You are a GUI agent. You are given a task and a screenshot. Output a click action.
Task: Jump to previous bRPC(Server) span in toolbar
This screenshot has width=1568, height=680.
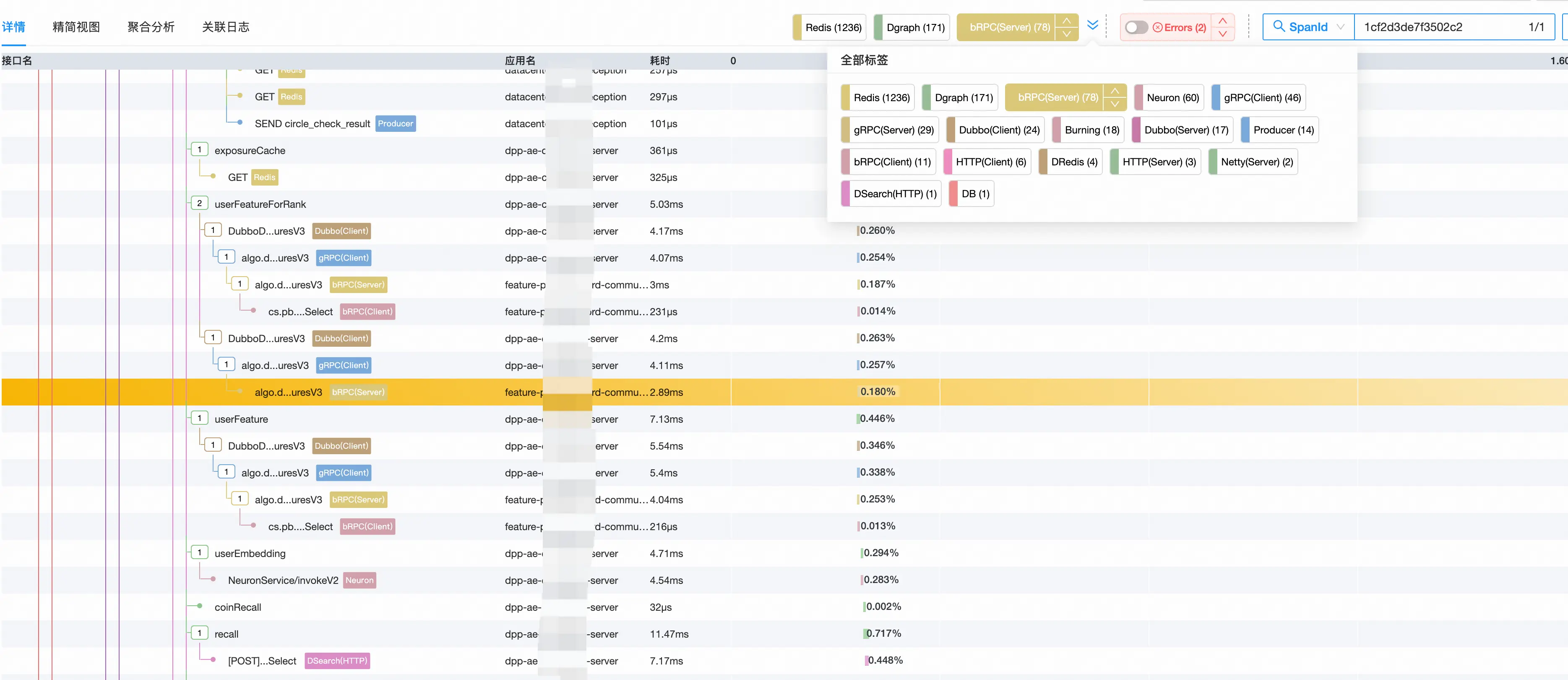[1066, 21]
